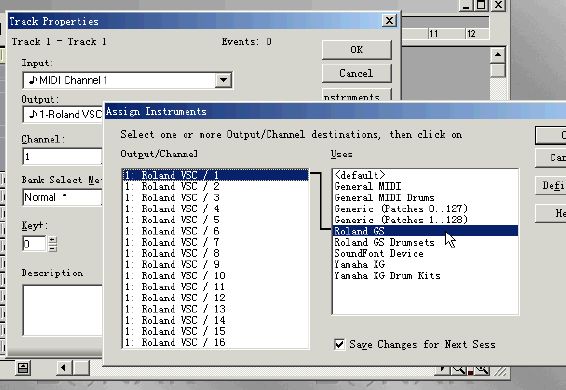Select Roland VSC / 13 output channel

(x=215, y=309)
